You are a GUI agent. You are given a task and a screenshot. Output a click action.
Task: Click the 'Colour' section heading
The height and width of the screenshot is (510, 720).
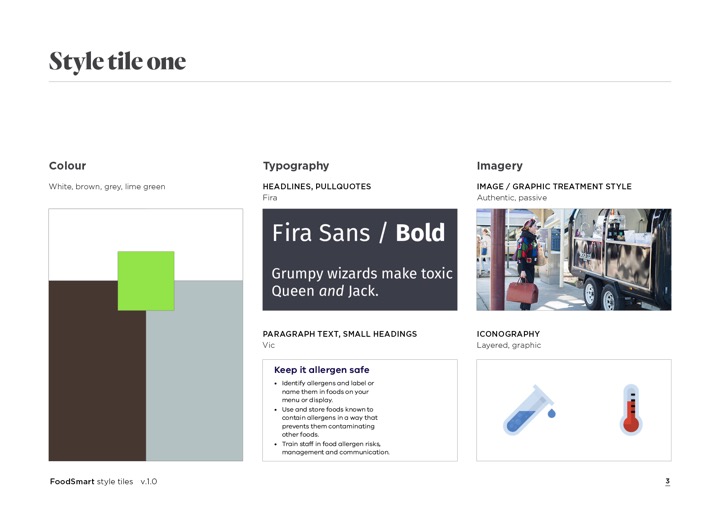point(68,166)
